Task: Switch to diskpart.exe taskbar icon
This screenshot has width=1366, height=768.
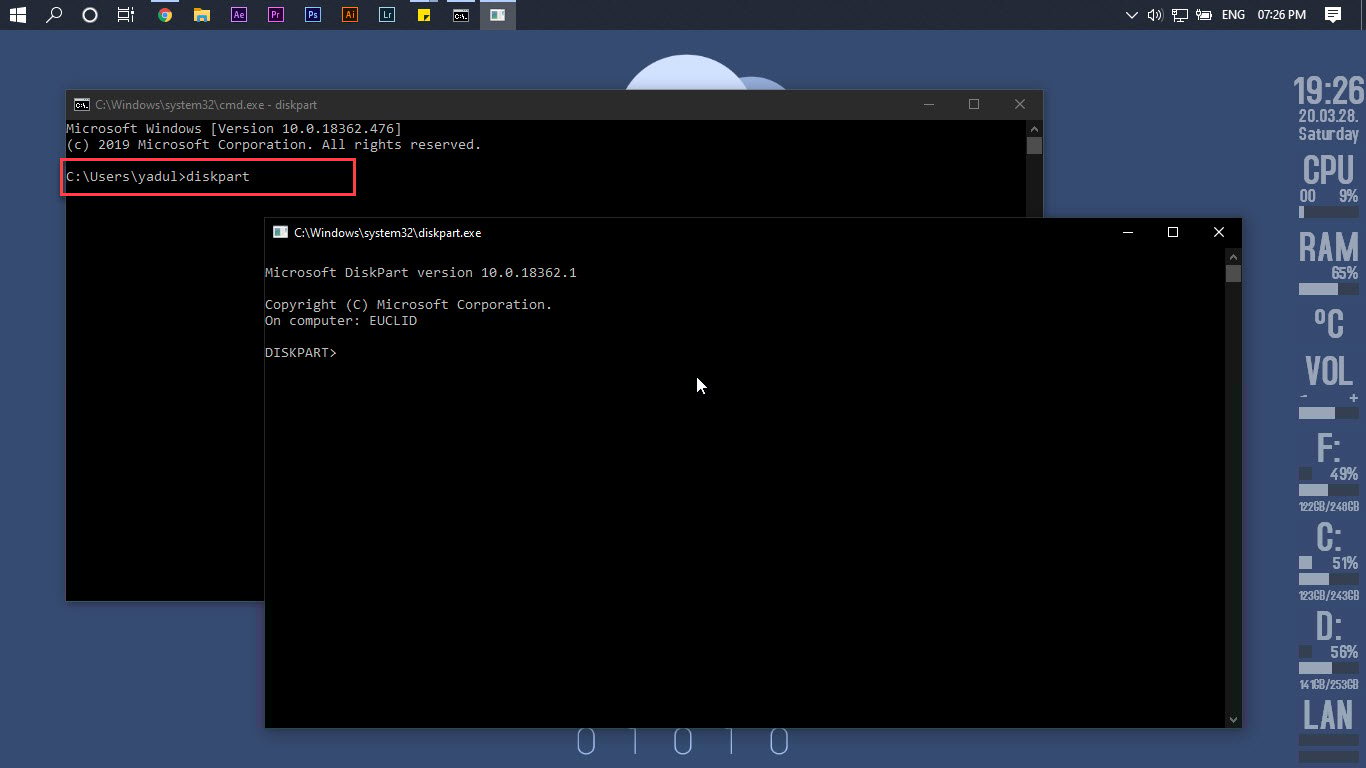Action: click(497, 15)
